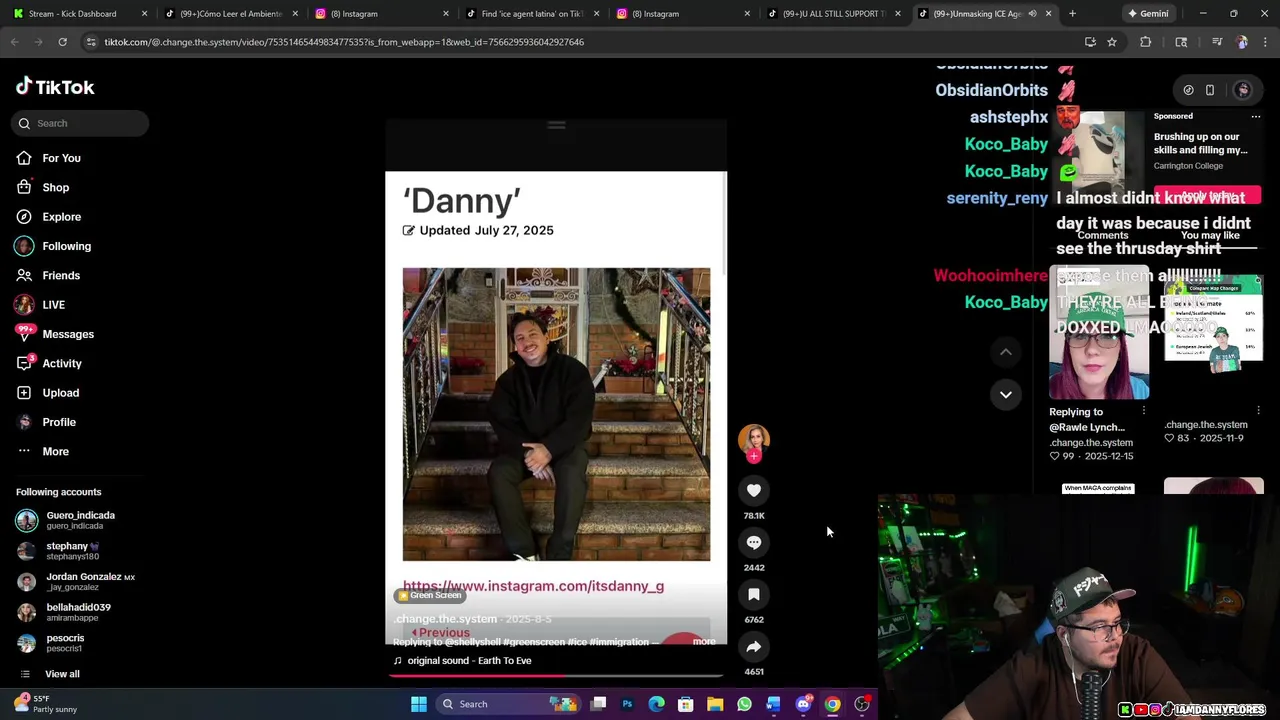
Task: Seek in the video progress bar
Action: 556,676
